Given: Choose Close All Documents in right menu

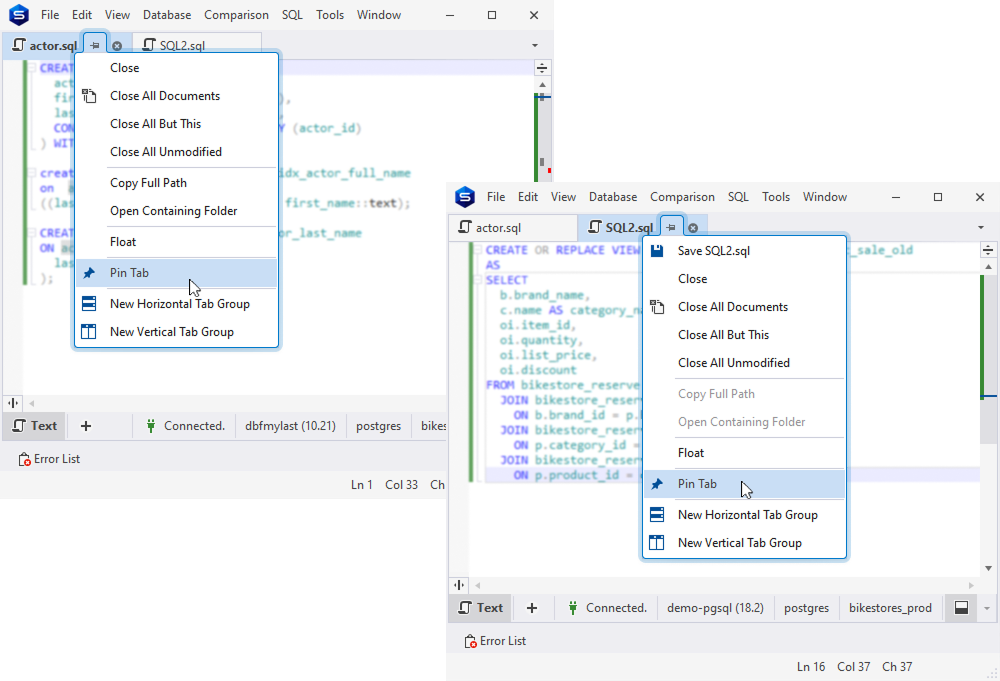Looking at the screenshot, I should click(x=744, y=307).
